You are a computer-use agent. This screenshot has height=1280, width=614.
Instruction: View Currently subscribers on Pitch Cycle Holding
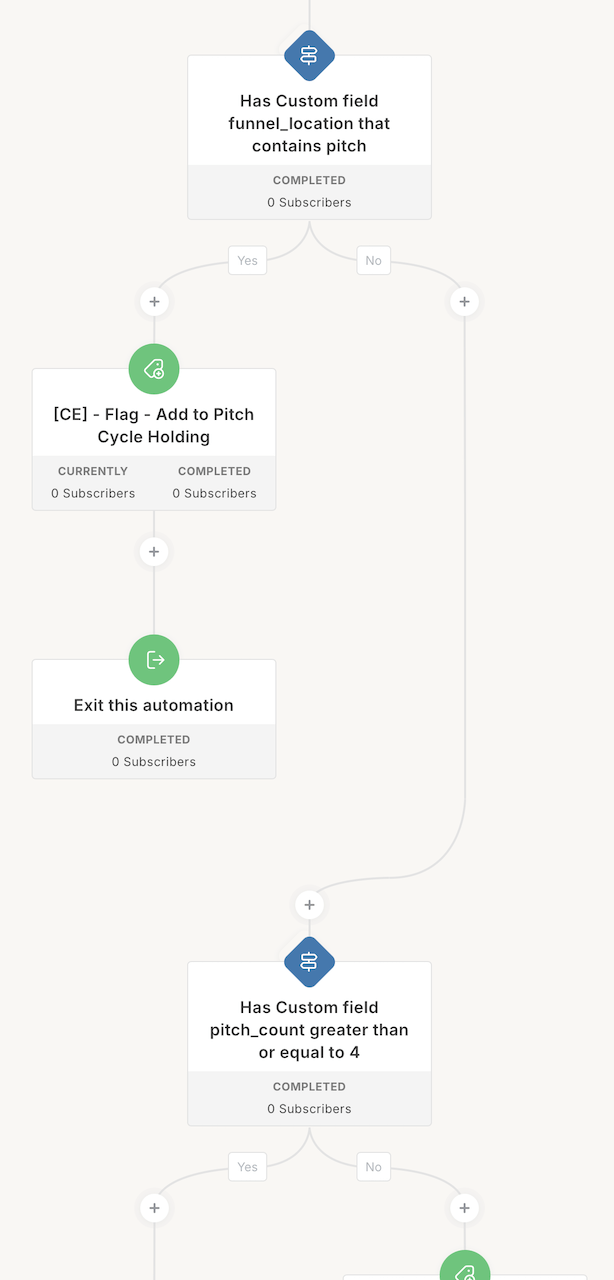click(93, 483)
